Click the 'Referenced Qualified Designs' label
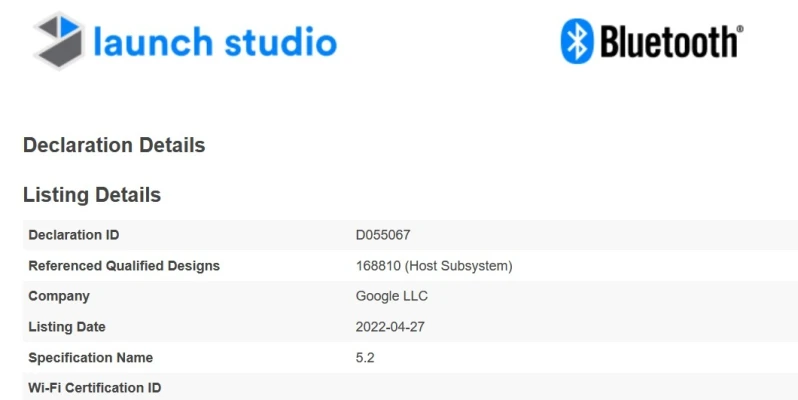Viewport: 798px width, 400px height. click(124, 266)
